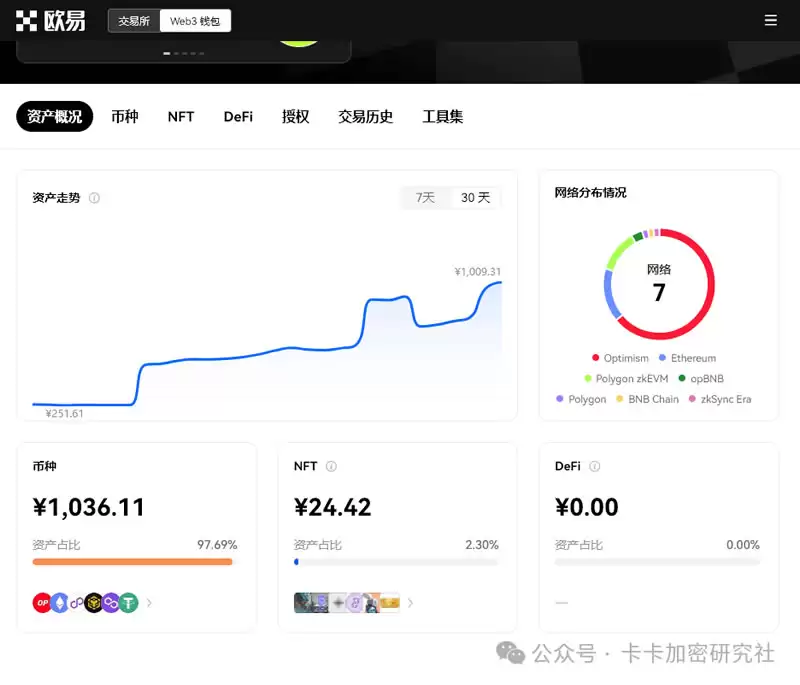Switch chart to 7天 view
The height and width of the screenshot is (685, 800).
coord(424,198)
